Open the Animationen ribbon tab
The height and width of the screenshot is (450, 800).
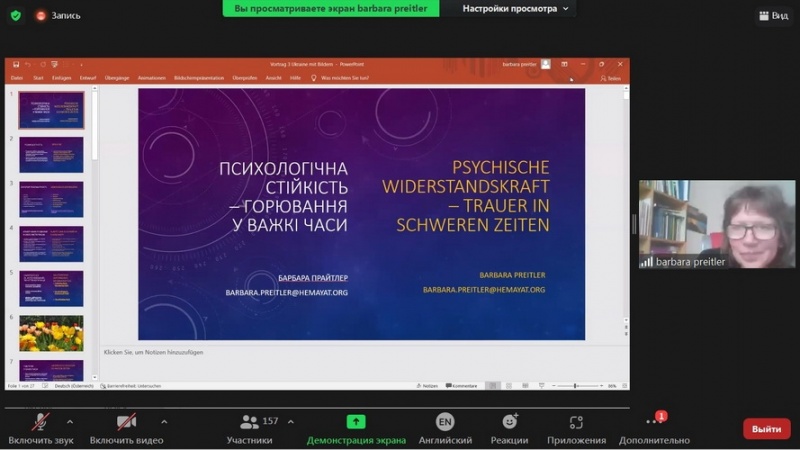[153, 77]
